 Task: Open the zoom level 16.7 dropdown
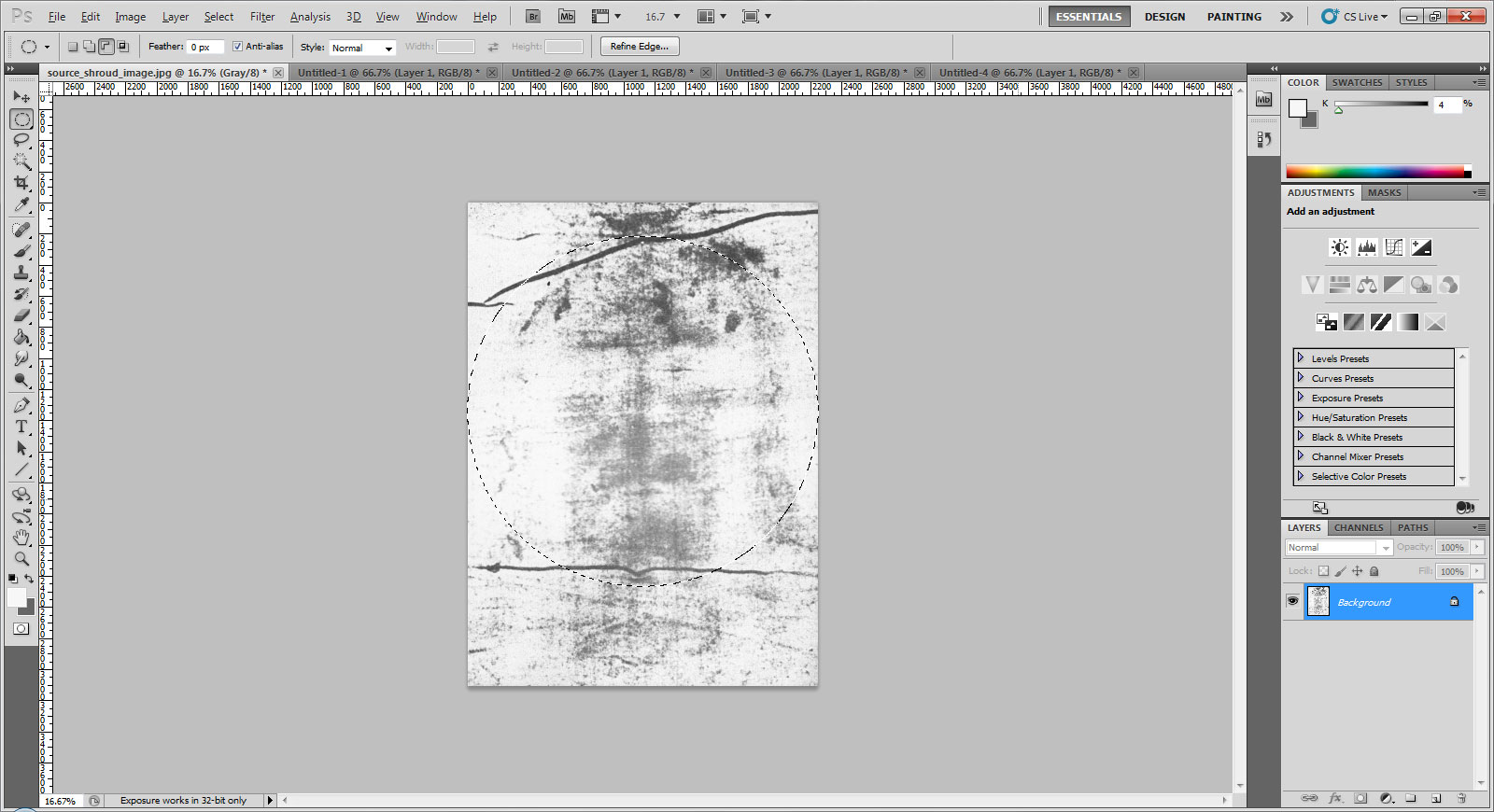coord(677,17)
